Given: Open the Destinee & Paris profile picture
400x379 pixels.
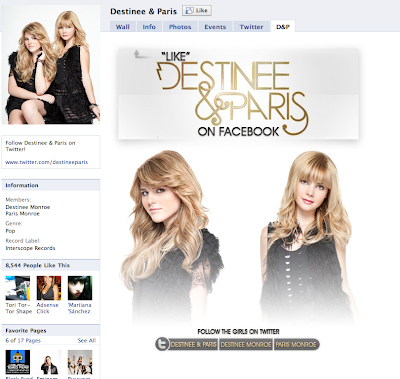Looking at the screenshot, I should click(51, 65).
